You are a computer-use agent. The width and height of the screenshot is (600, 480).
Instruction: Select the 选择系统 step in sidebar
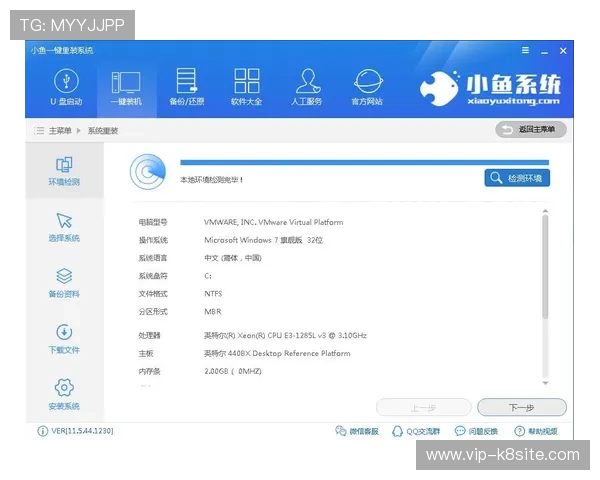[64, 228]
